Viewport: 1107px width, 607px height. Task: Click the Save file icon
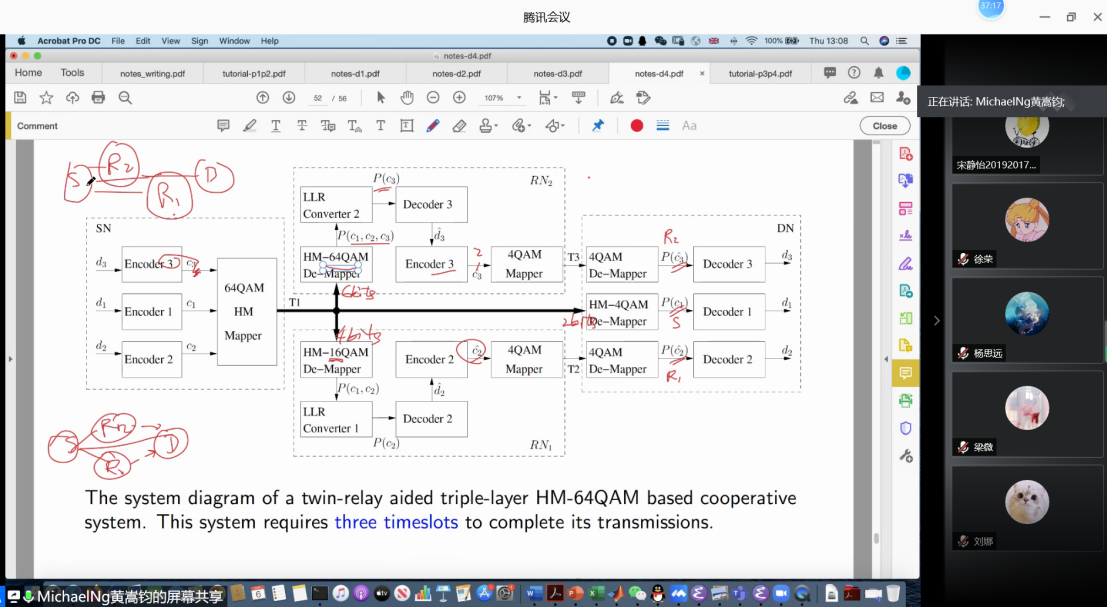click(x=20, y=98)
